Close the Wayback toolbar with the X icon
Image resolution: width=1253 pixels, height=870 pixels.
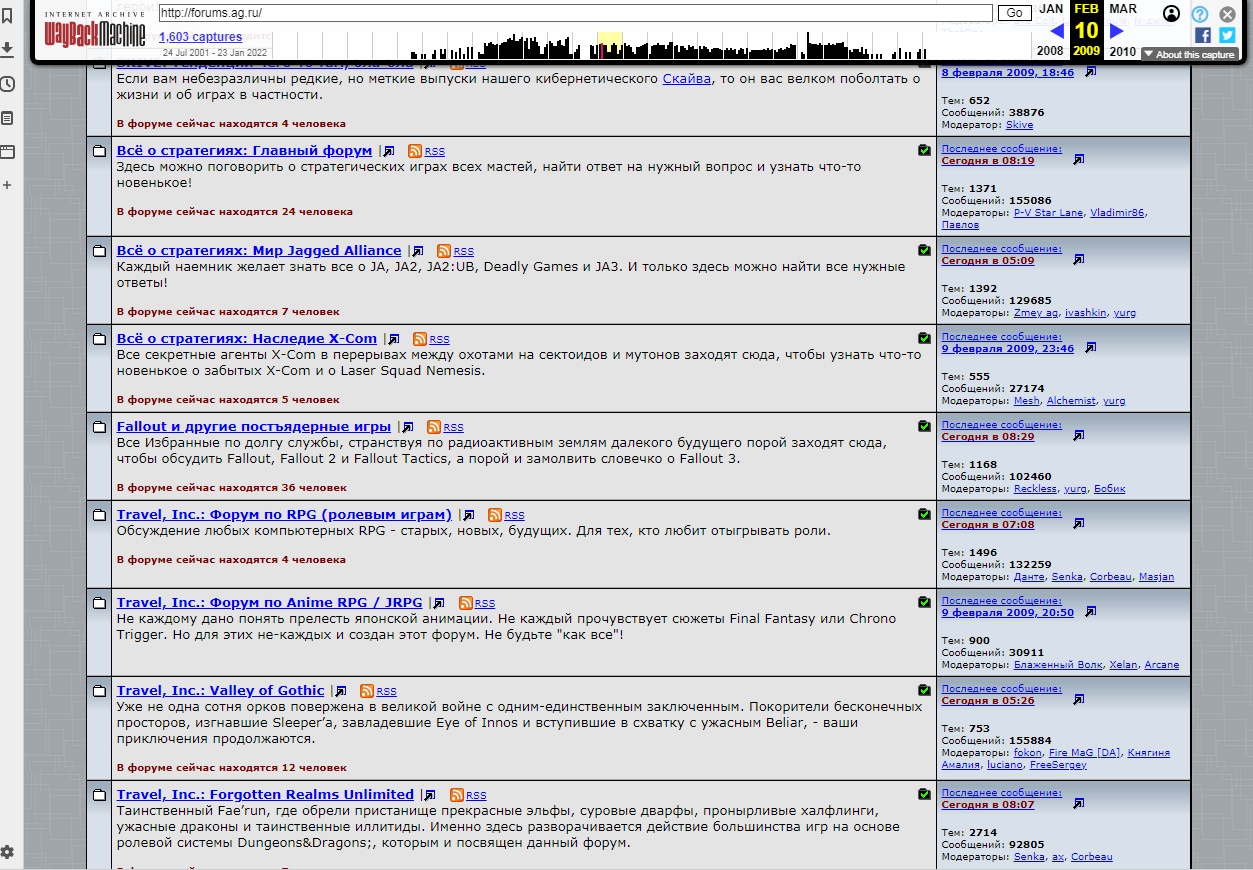coord(1227,14)
